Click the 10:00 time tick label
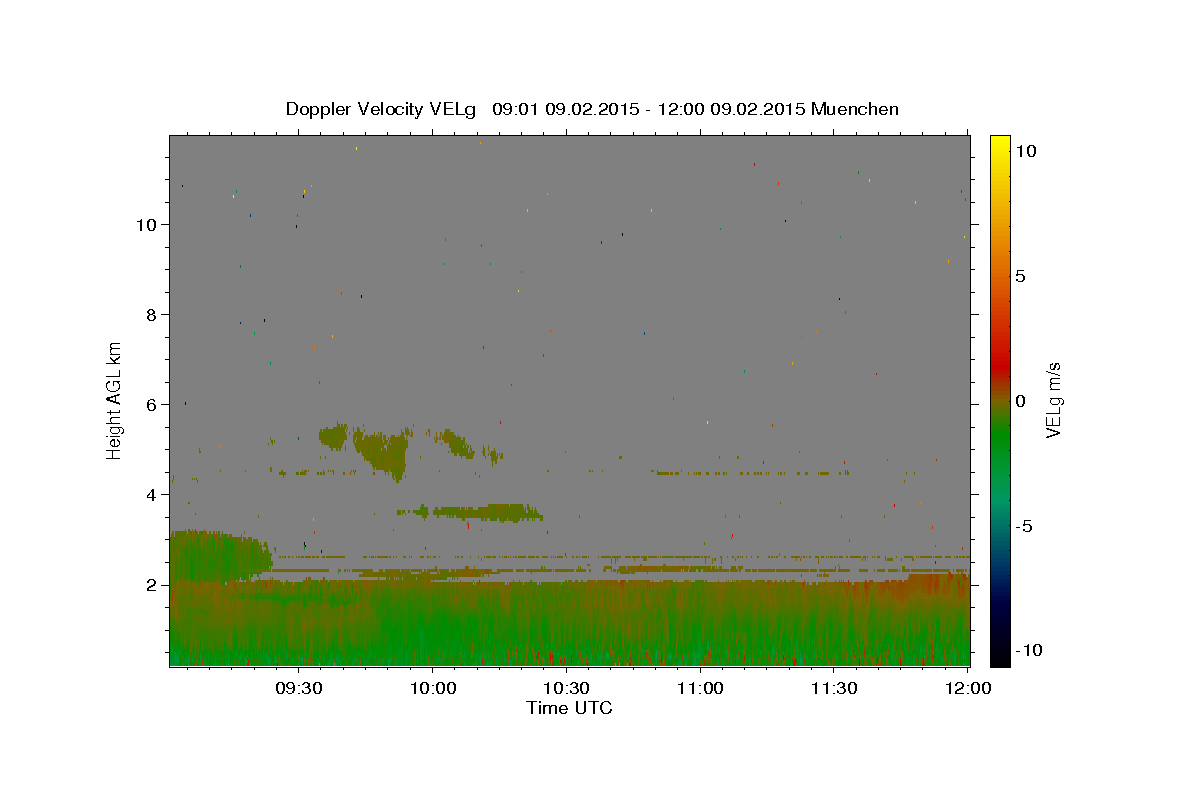 [x=432, y=689]
